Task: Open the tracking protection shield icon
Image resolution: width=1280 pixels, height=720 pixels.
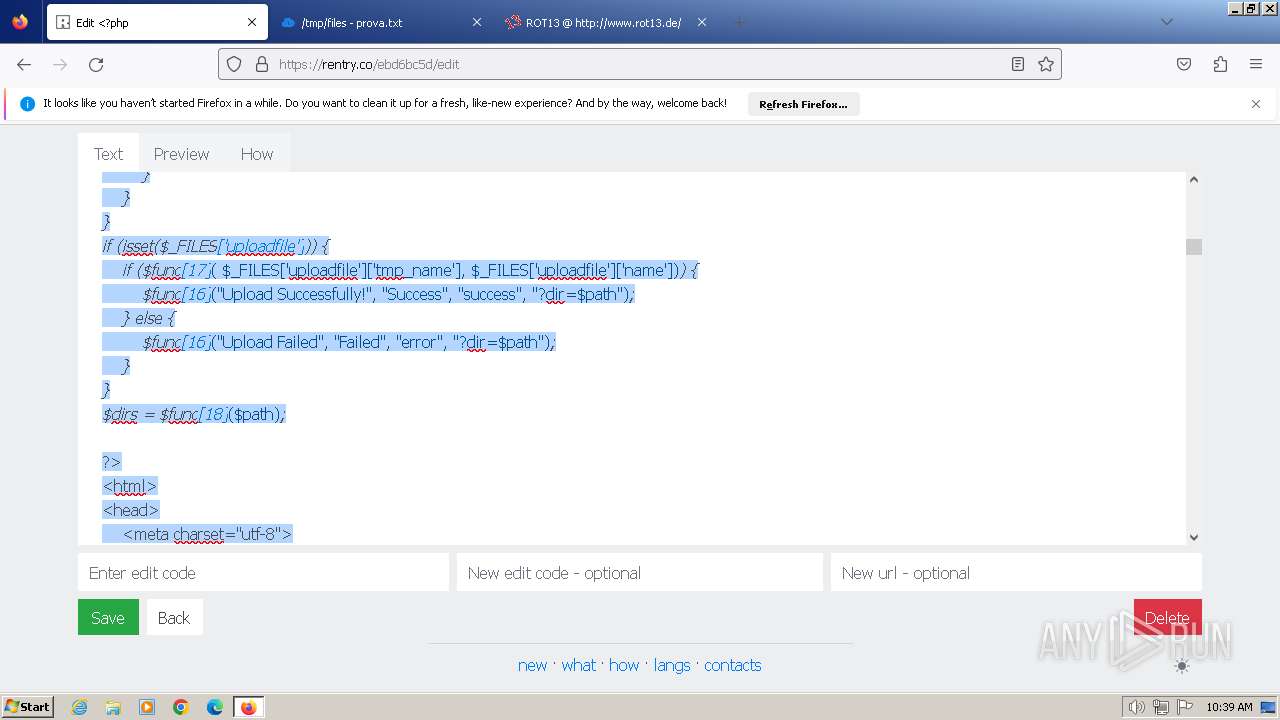Action: 234,64
